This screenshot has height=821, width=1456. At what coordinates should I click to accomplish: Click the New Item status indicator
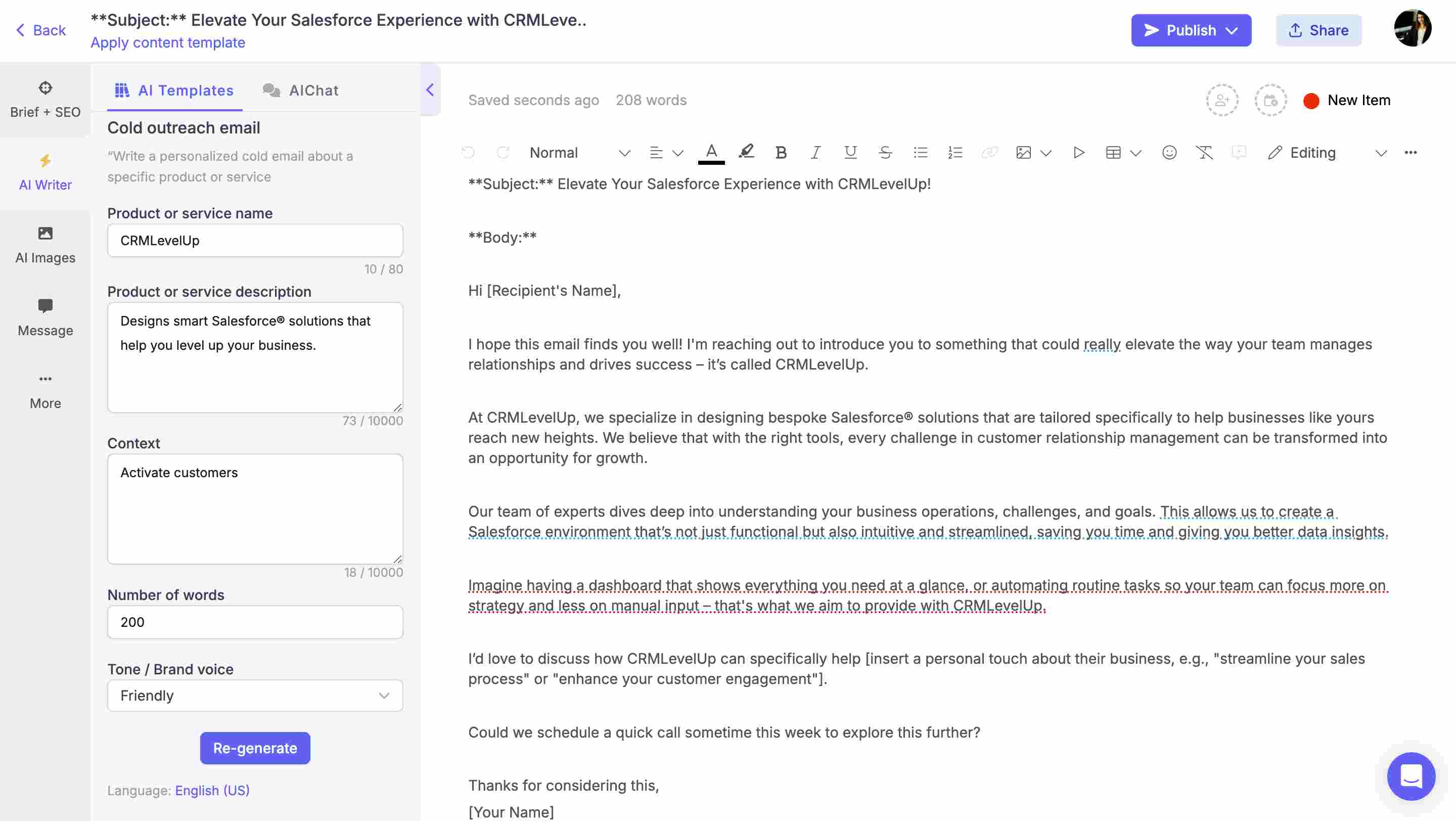coord(1346,100)
